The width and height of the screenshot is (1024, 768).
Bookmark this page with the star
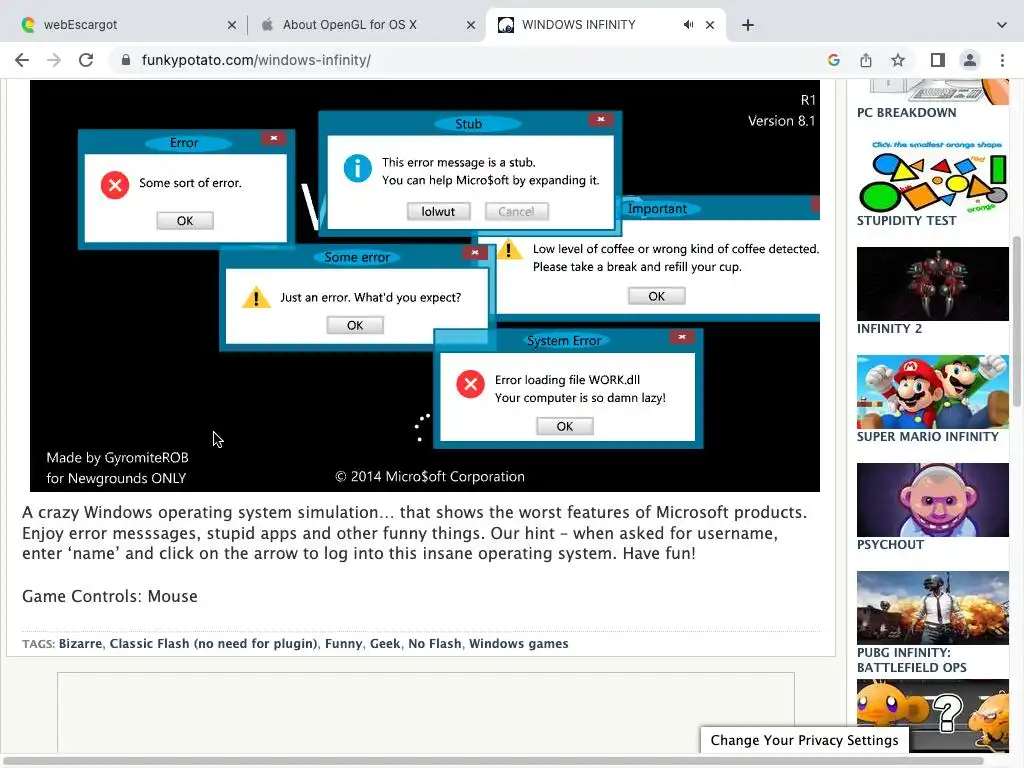pyautogui.click(x=898, y=60)
